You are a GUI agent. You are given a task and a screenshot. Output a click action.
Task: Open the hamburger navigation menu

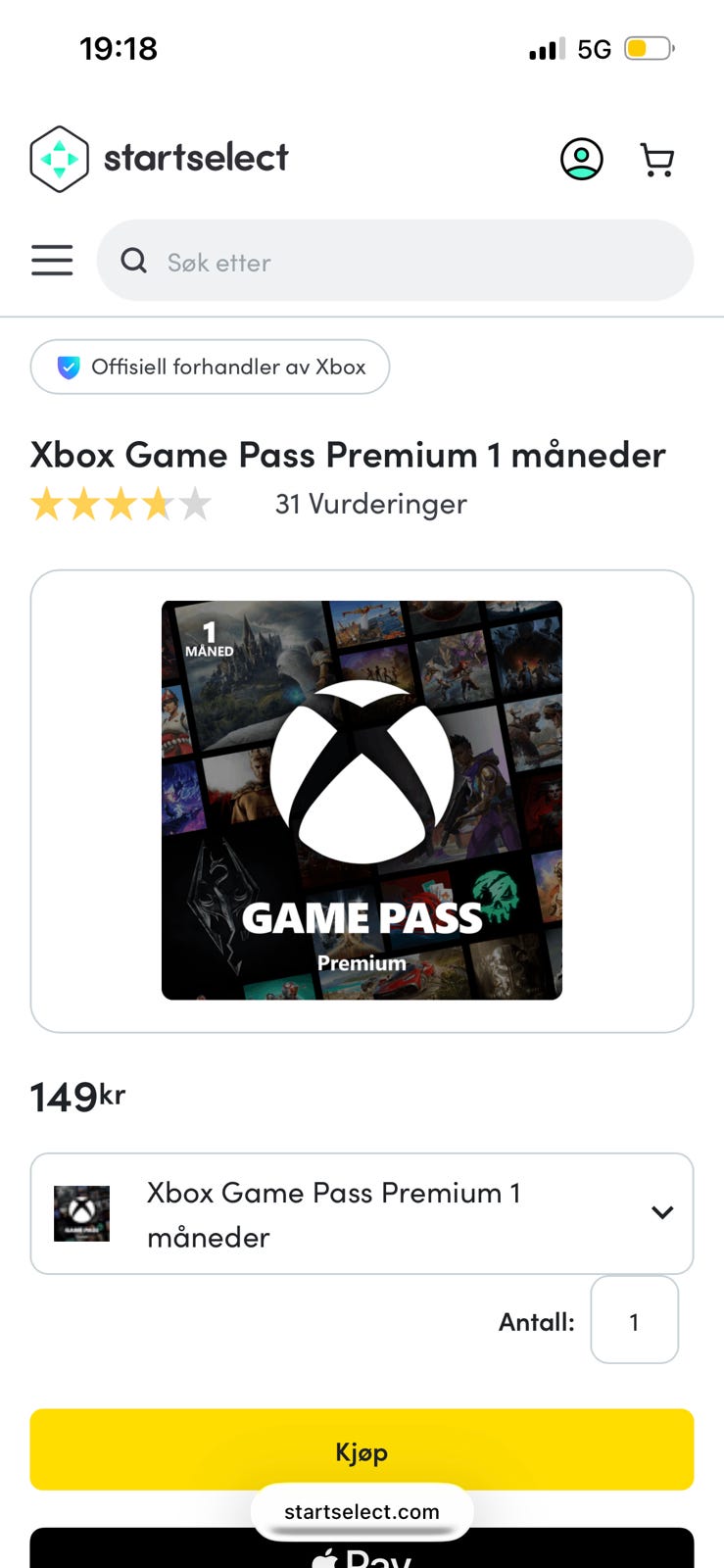[52, 261]
